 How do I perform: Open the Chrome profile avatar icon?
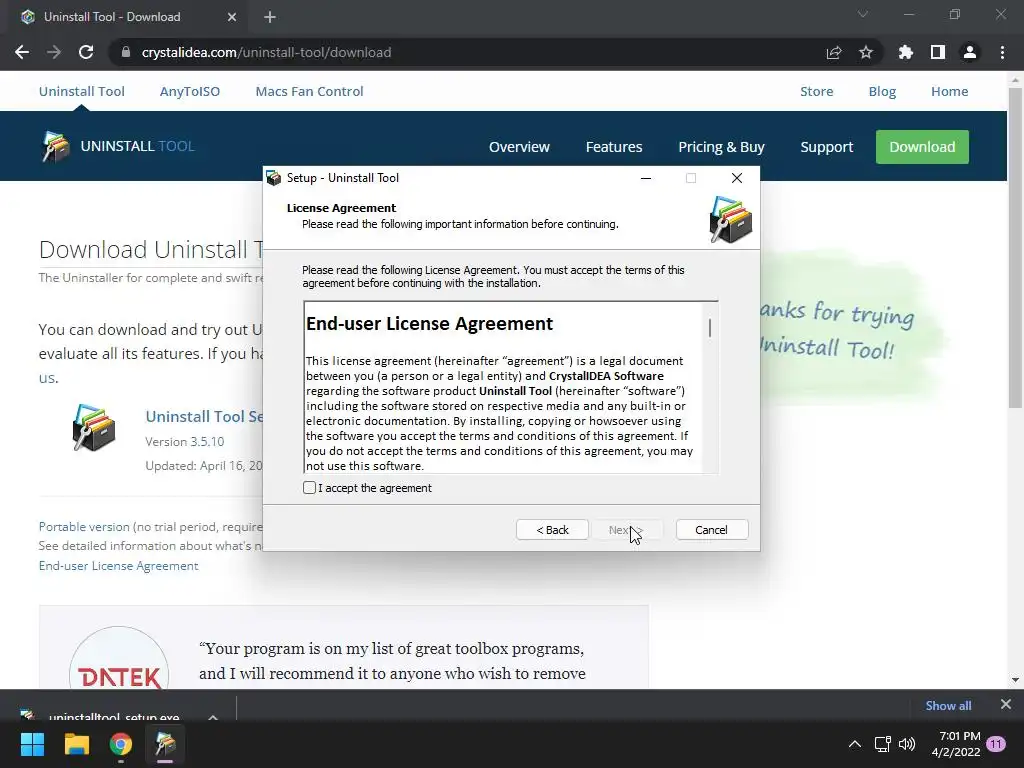pyautogui.click(x=970, y=52)
